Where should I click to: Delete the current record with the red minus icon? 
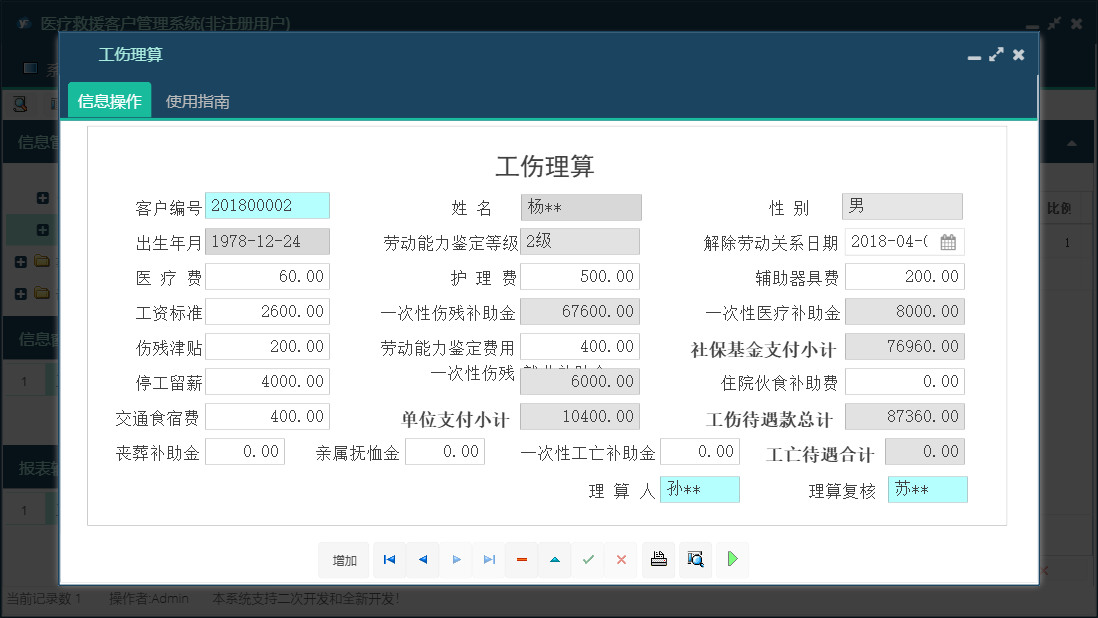(521, 560)
